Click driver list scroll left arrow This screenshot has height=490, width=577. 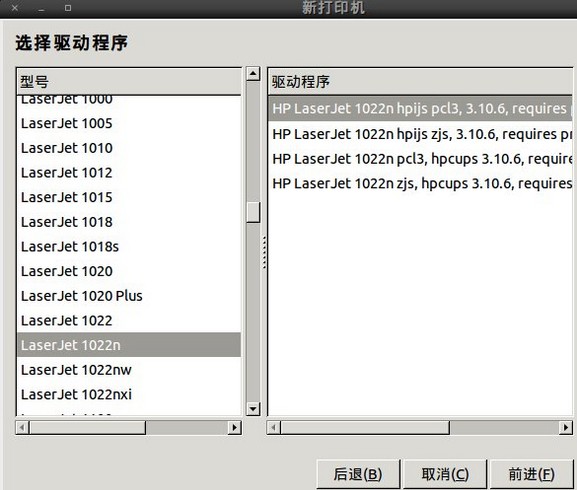(x=273, y=427)
